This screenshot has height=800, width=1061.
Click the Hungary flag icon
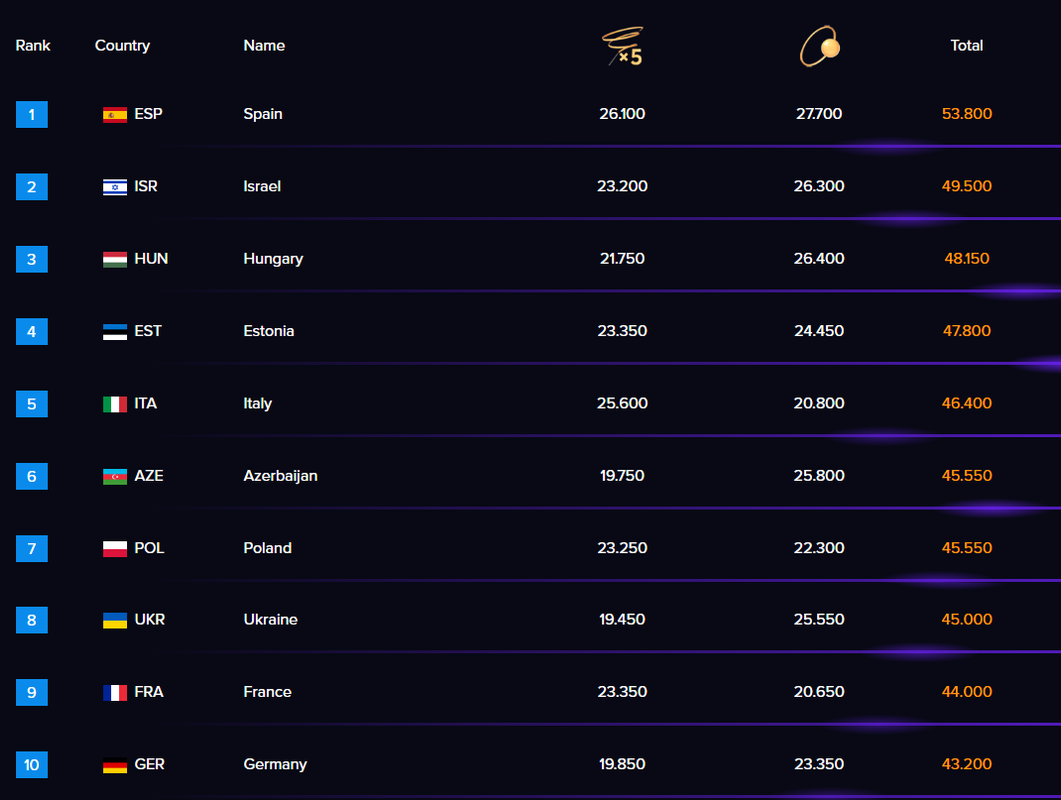point(115,259)
